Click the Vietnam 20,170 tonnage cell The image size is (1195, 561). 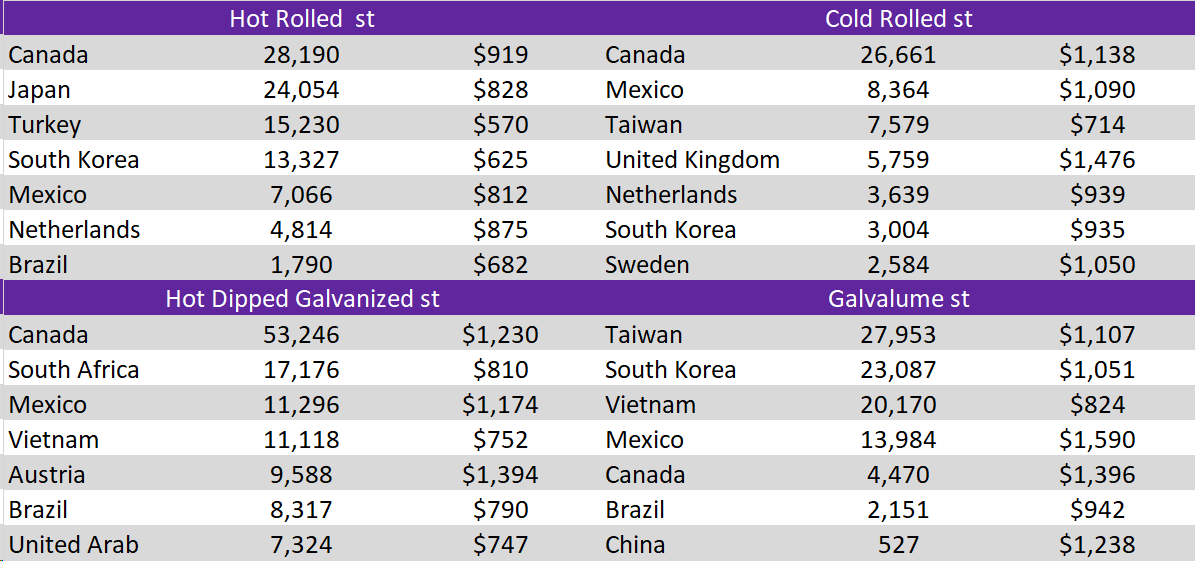[898, 405]
